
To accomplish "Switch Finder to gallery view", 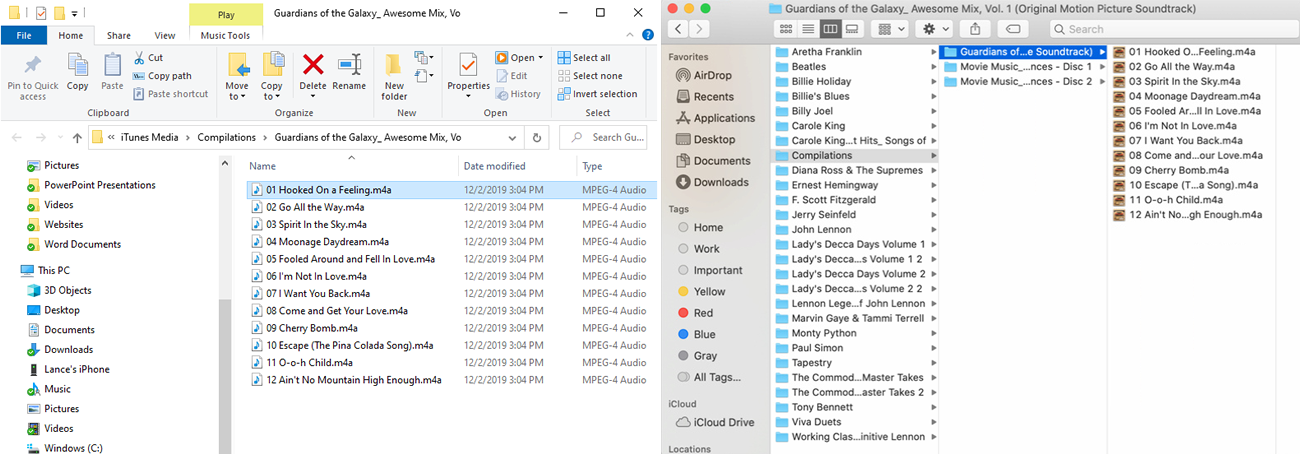I will [x=852, y=29].
